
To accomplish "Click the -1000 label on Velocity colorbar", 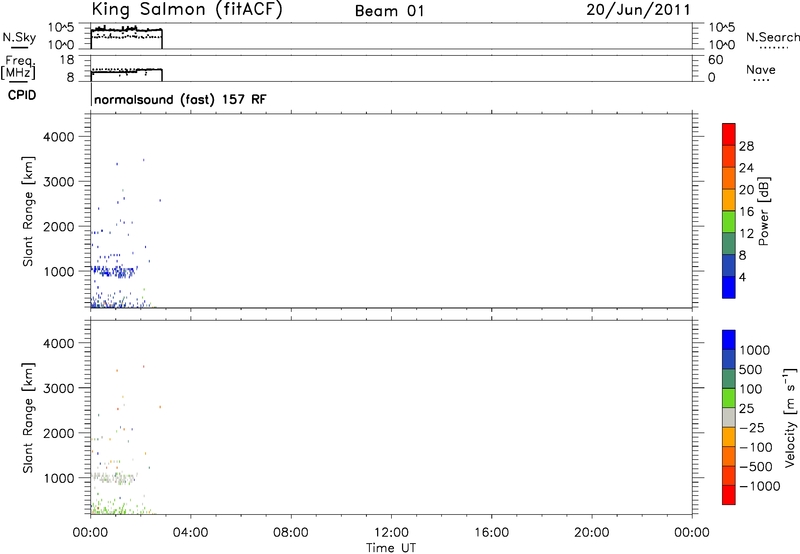I will click(x=760, y=486).
